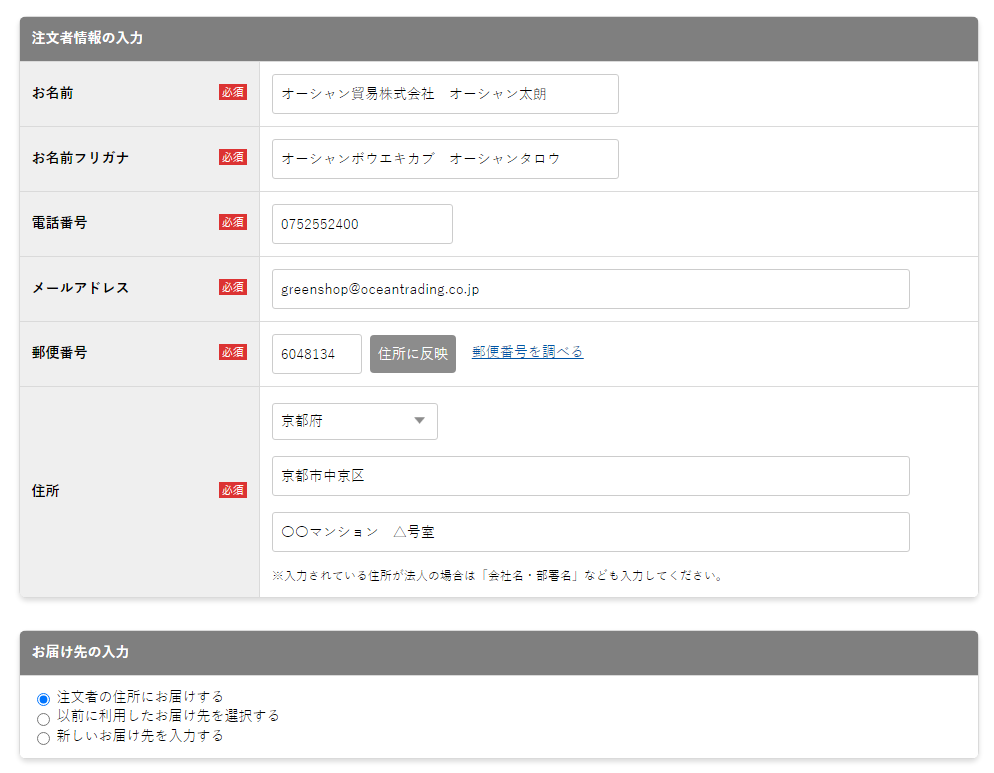Click the 必須 badge next to 住所
994x773 pixels.
pos(233,490)
